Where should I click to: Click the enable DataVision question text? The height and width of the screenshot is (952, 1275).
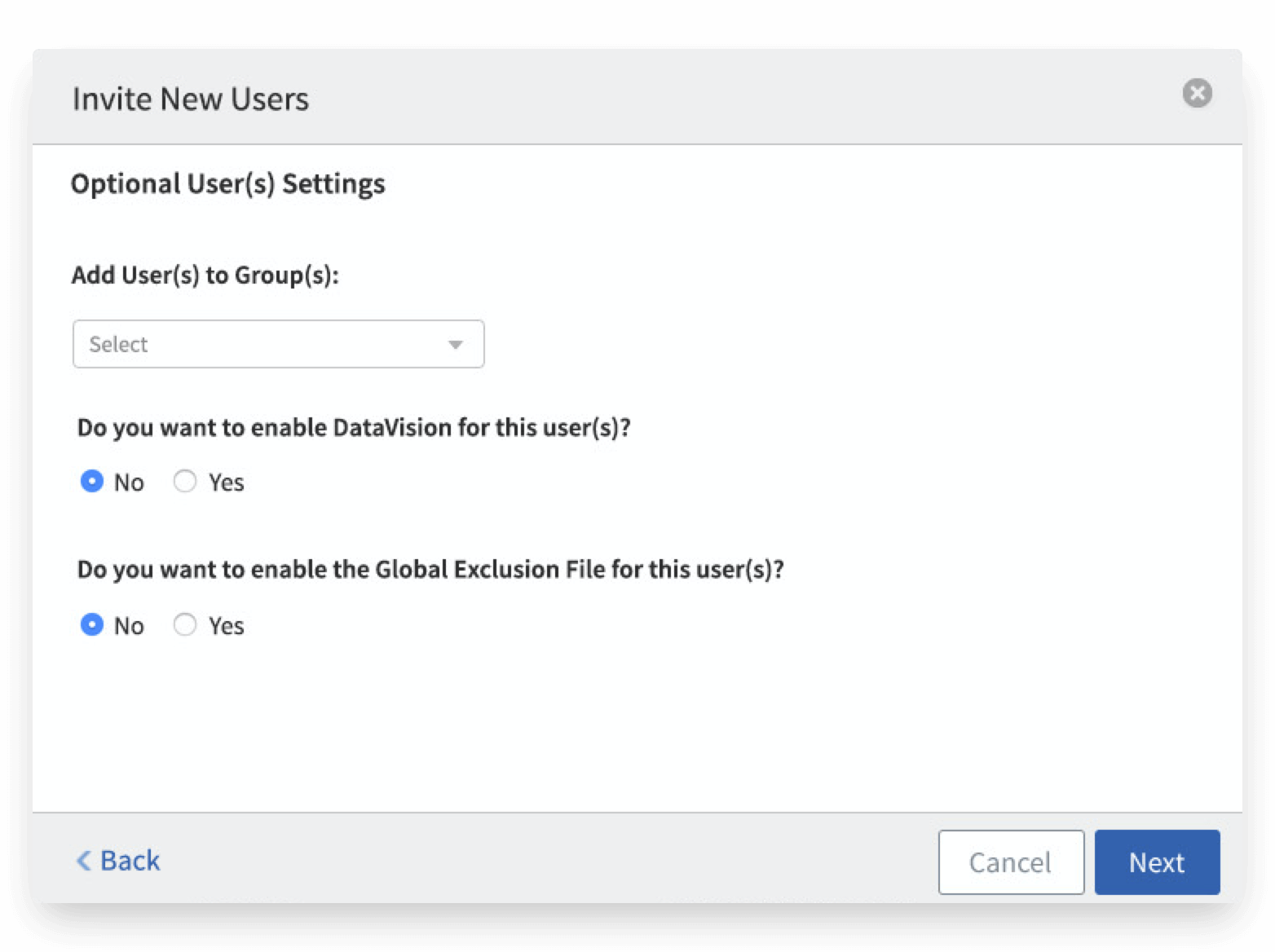click(x=354, y=428)
